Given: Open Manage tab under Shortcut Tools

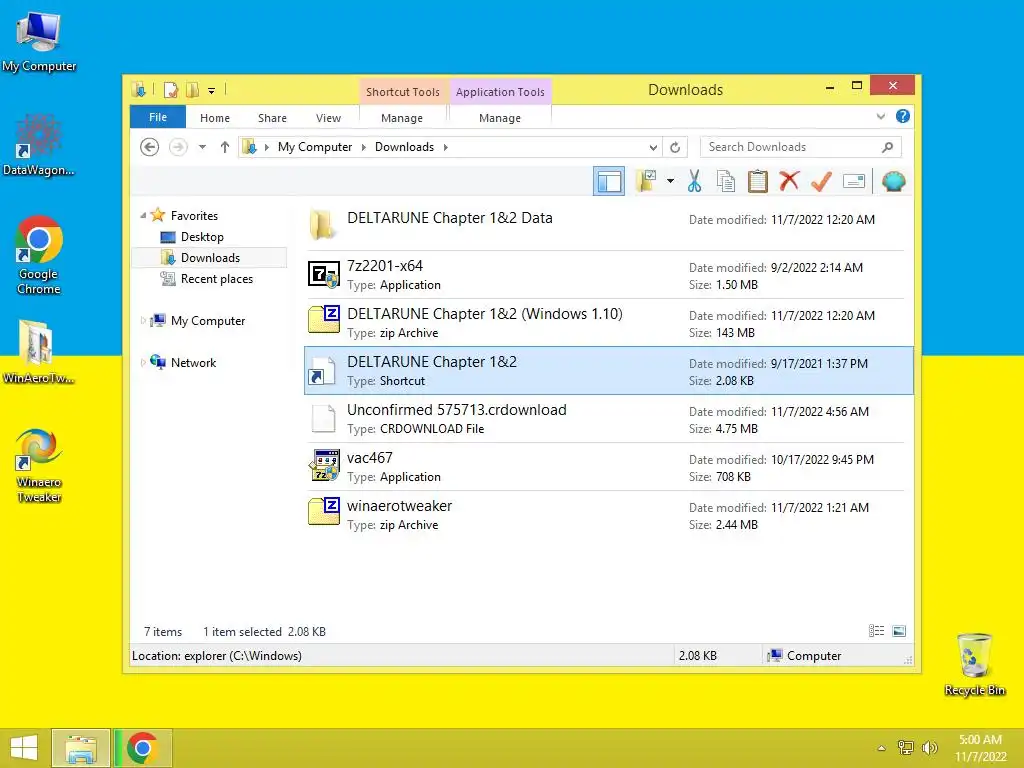Looking at the screenshot, I should pos(402,118).
